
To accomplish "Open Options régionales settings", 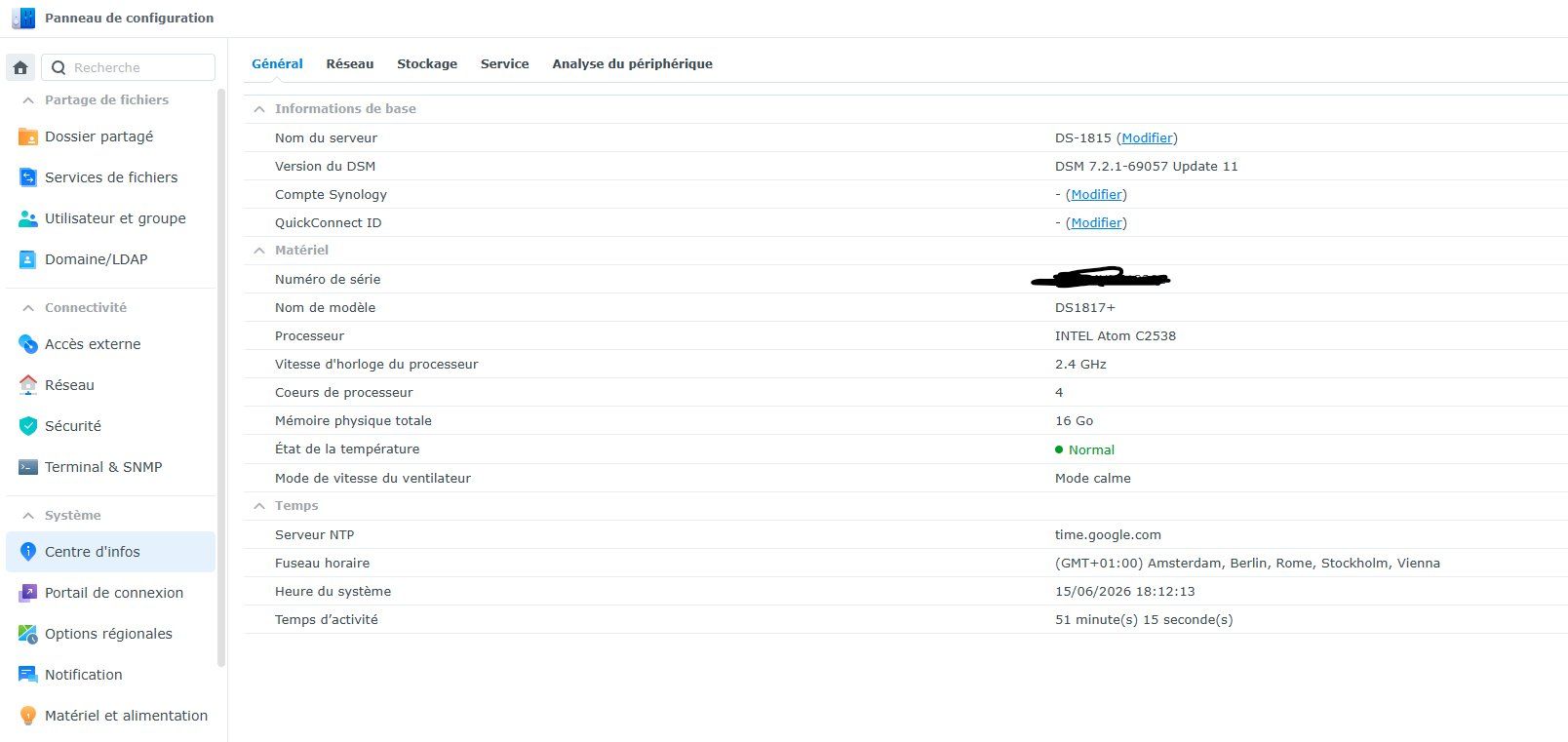I will click(110, 634).
